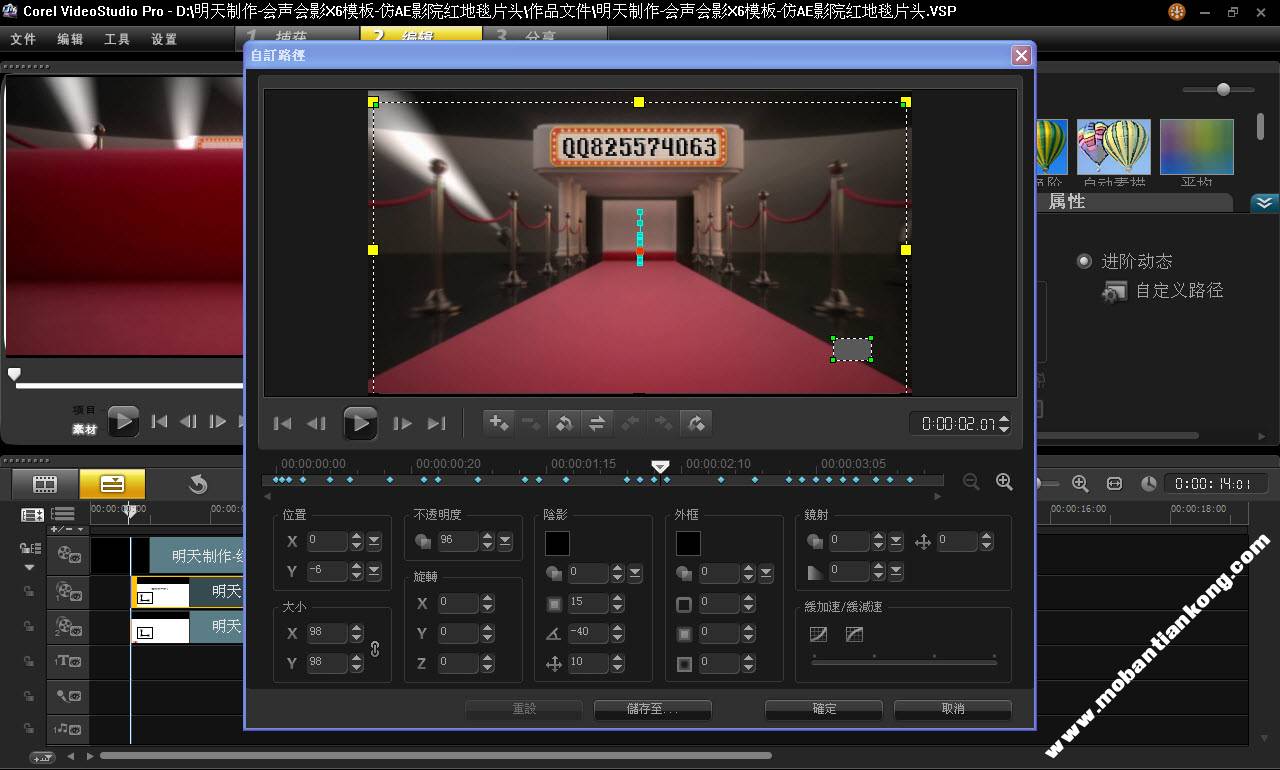Open the 设置 menu
1280x770 pixels.
(164, 39)
